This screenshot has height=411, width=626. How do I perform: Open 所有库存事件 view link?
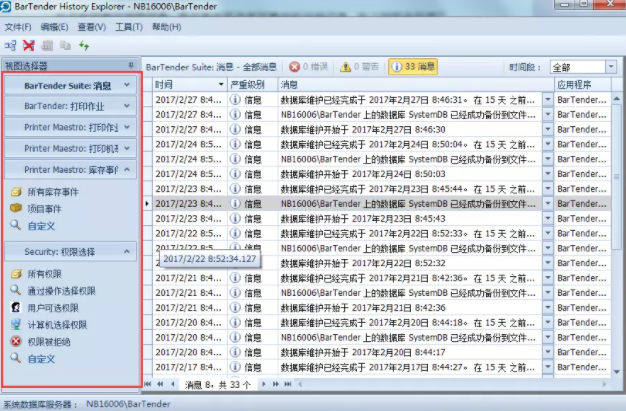click(53, 192)
